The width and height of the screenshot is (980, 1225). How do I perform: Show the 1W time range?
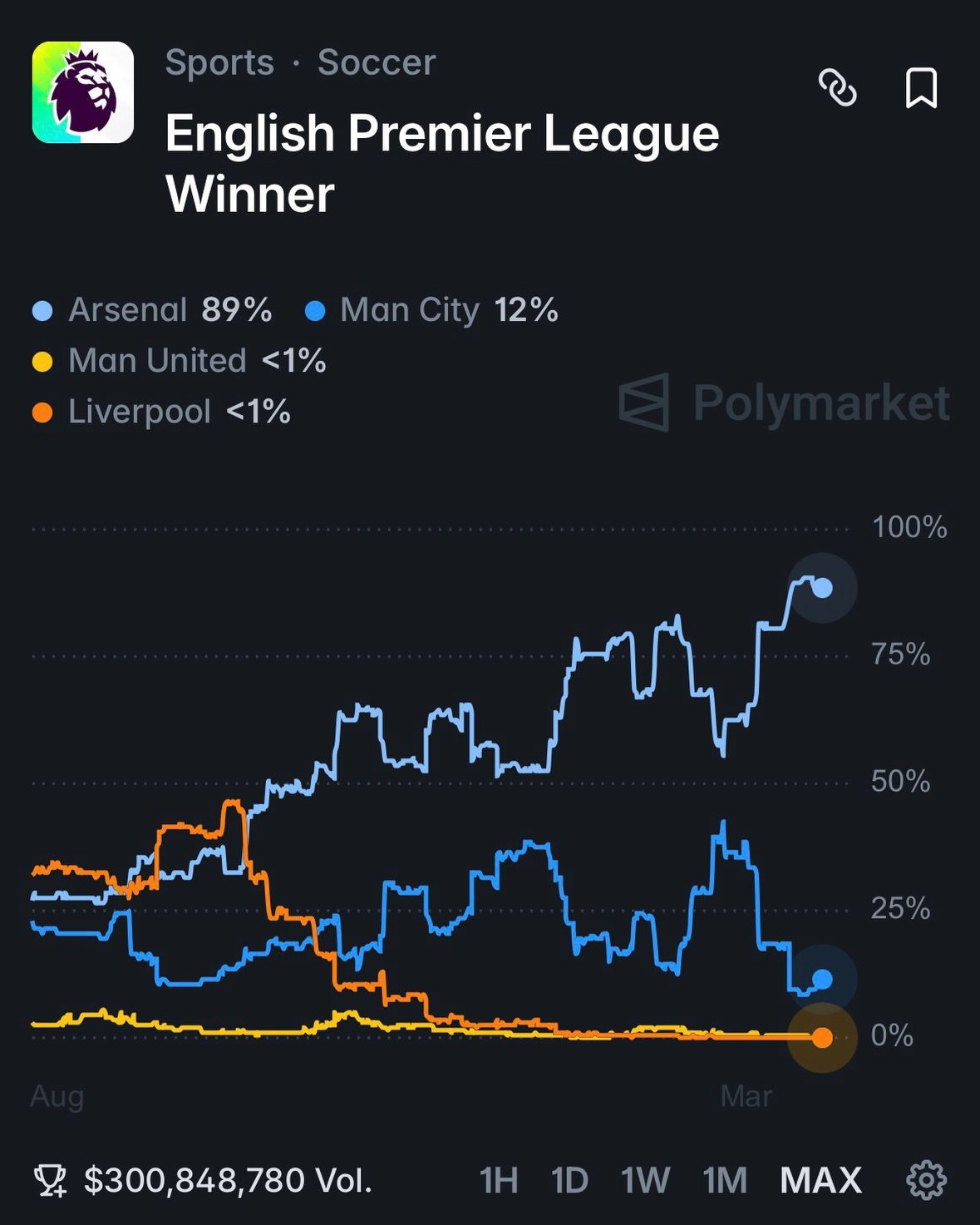645,1180
